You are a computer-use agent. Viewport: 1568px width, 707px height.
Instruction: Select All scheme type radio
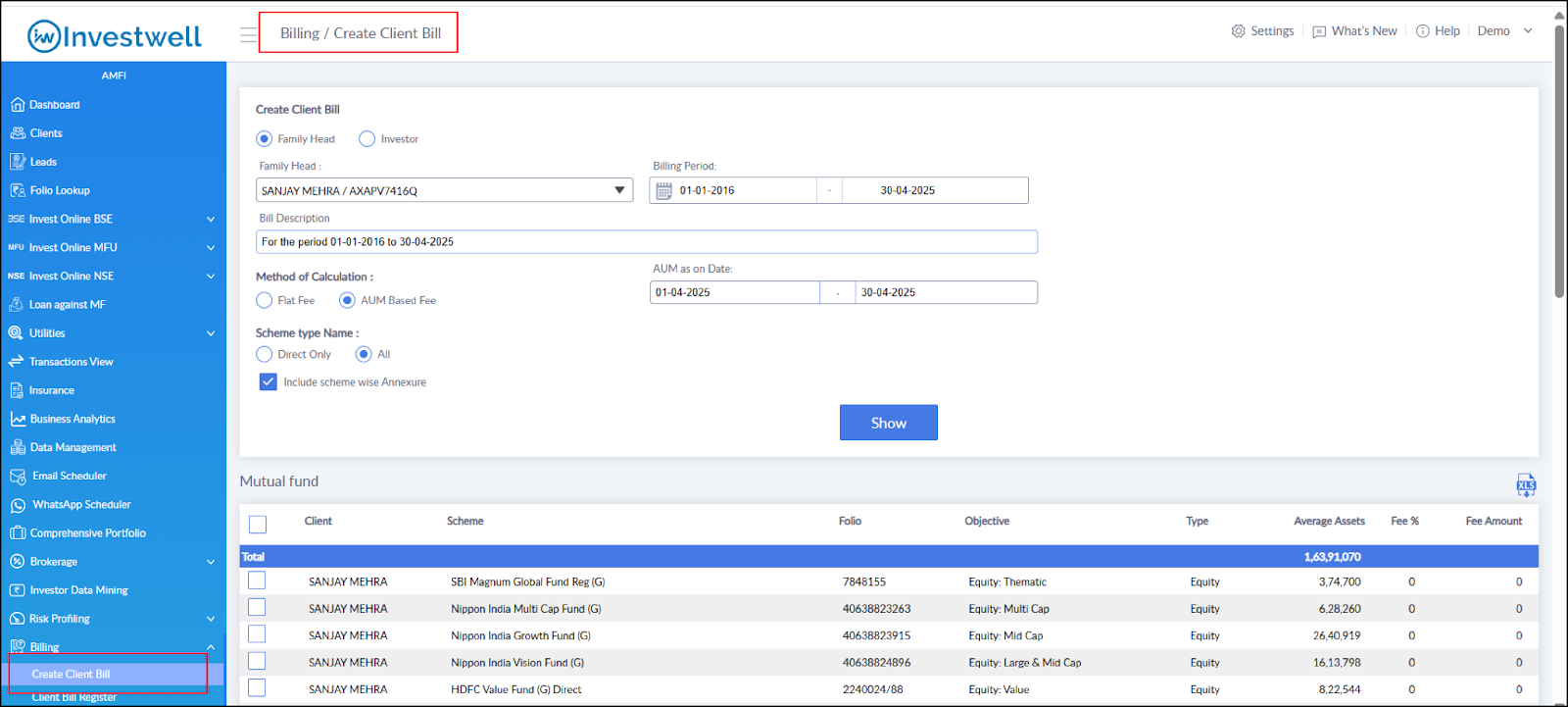(x=364, y=354)
